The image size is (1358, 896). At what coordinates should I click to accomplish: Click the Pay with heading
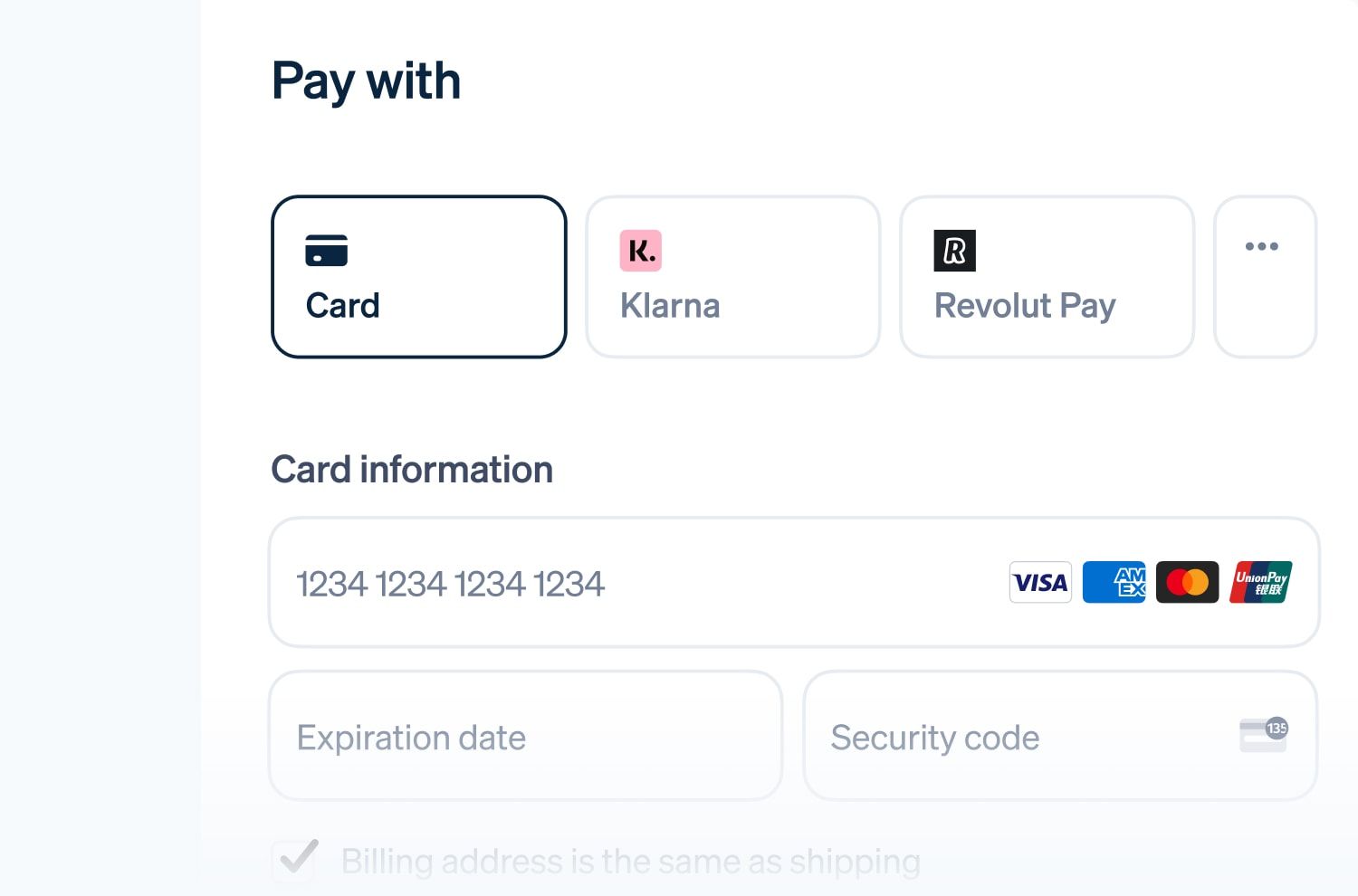click(x=366, y=81)
